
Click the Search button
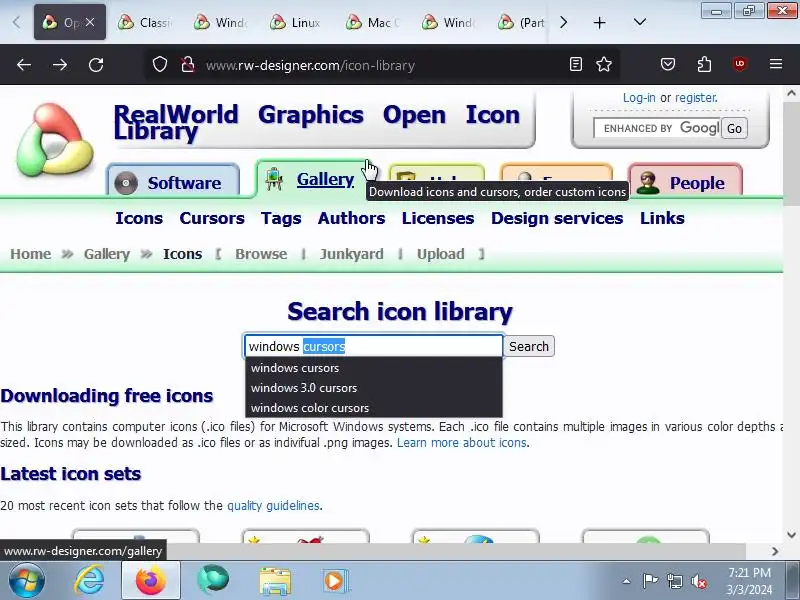(x=529, y=346)
